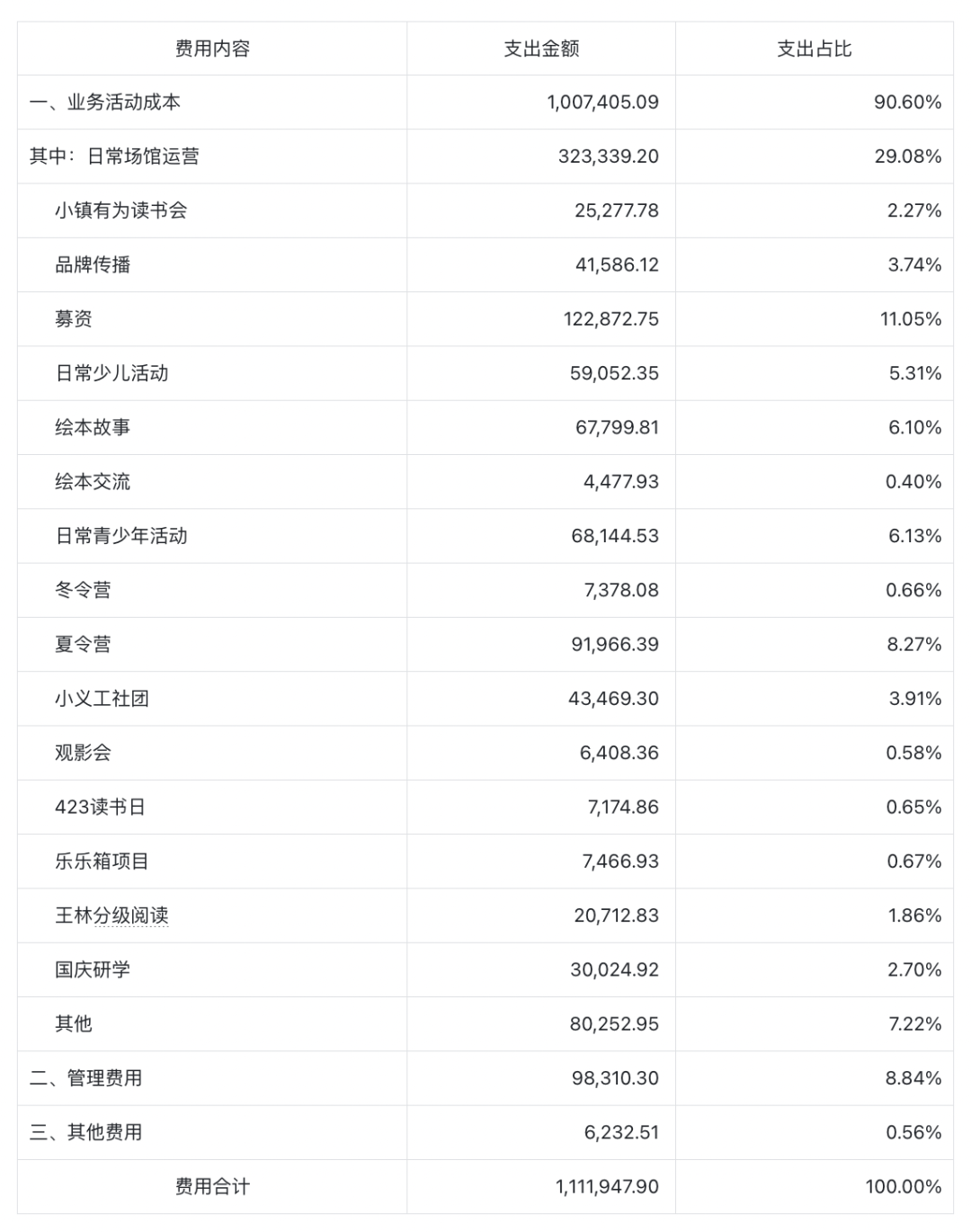Click the 二、管理费用 row label
Screen dimensions: 971x1232
click(86, 1077)
